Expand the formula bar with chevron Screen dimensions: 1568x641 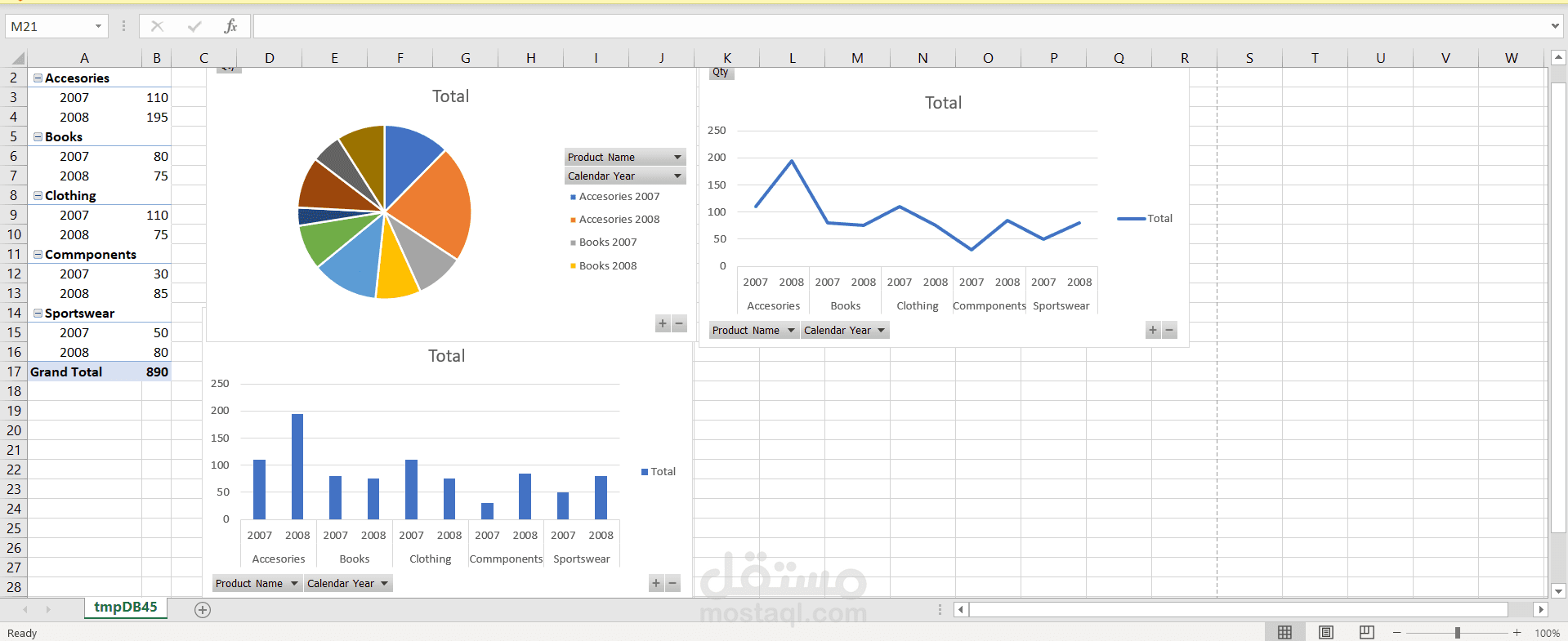[x=1555, y=26]
